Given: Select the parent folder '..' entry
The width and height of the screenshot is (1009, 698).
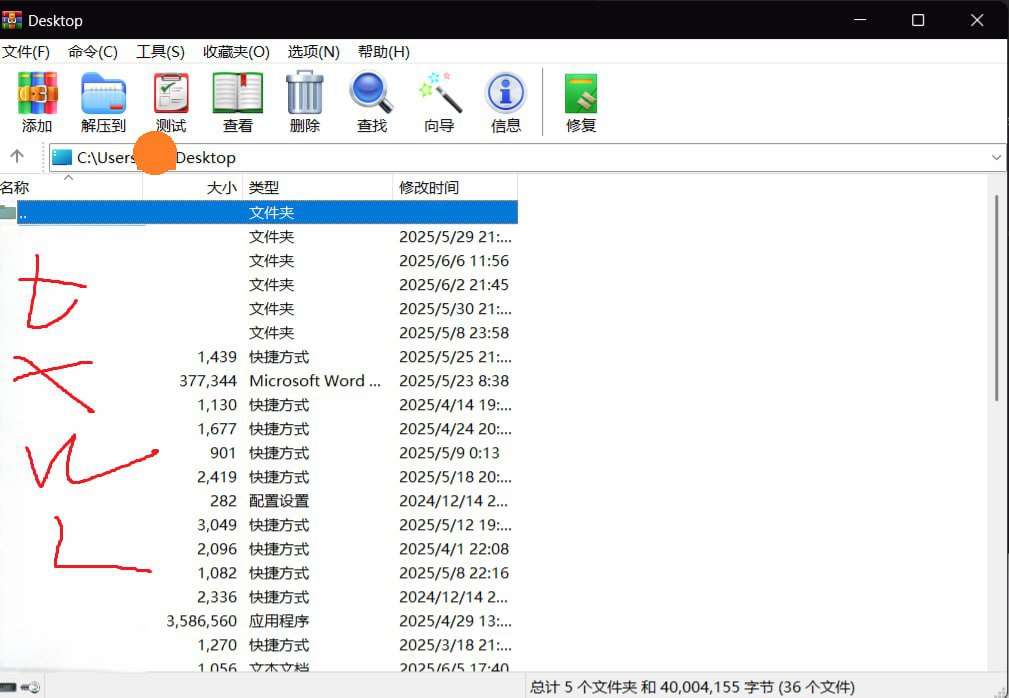Looking at the screenshot, I should coord(100,212).
